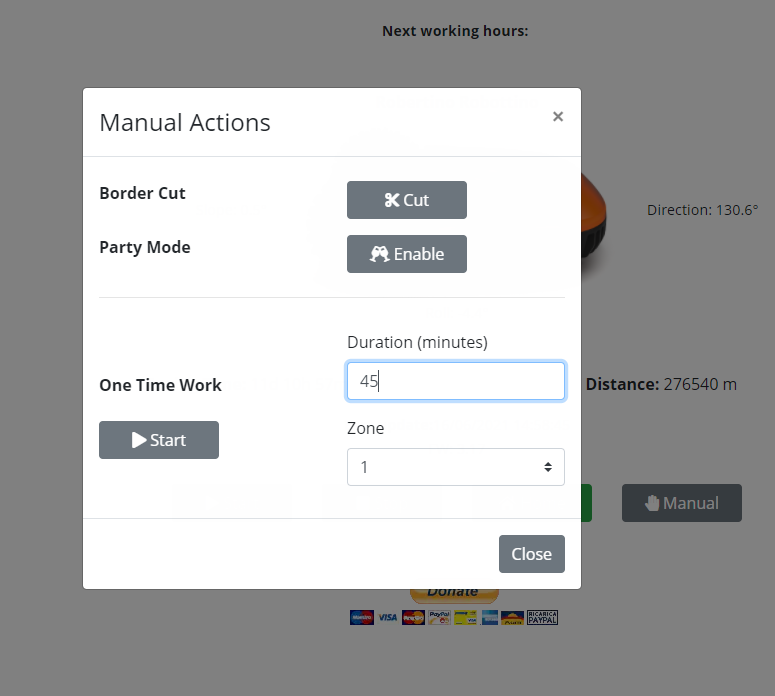This screenshot has height=696, width=775.
Task: Click the Duration (minutes) label
Action: click(417, 342)
